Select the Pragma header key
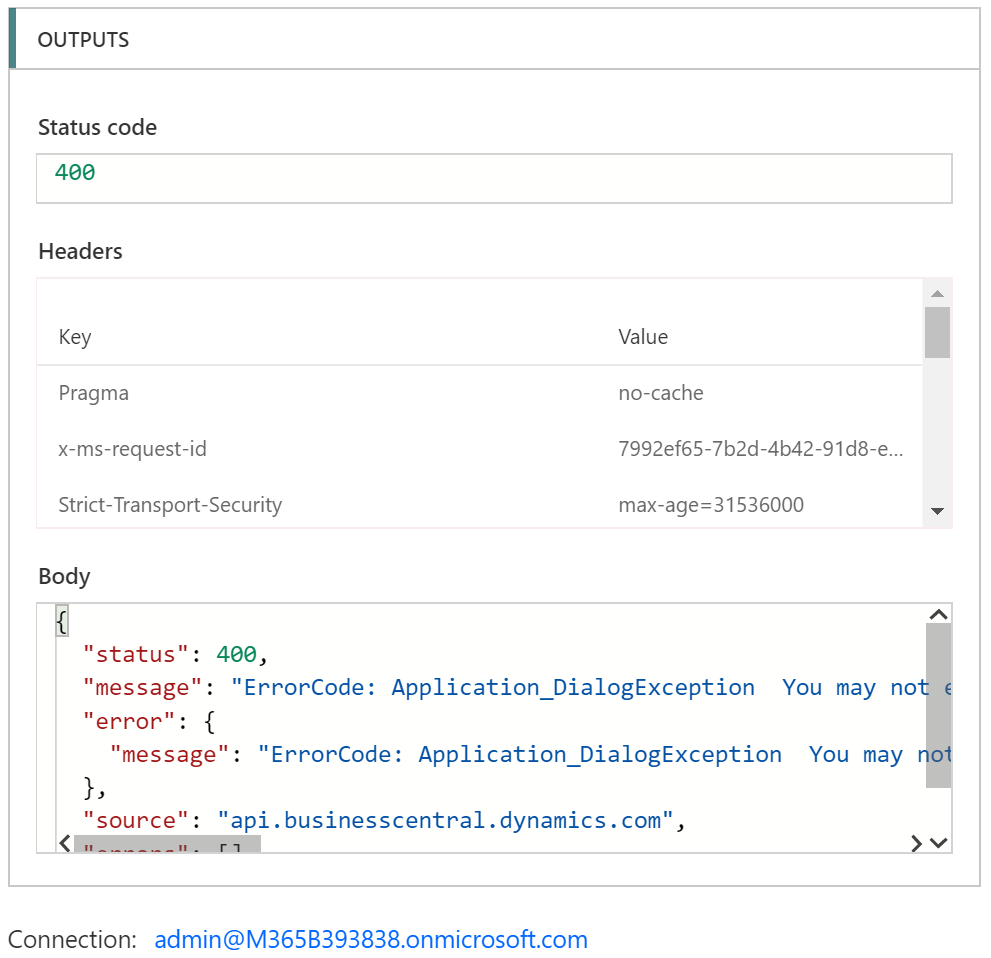This screenshot has height=958, width=991. [x=94, y=393]
